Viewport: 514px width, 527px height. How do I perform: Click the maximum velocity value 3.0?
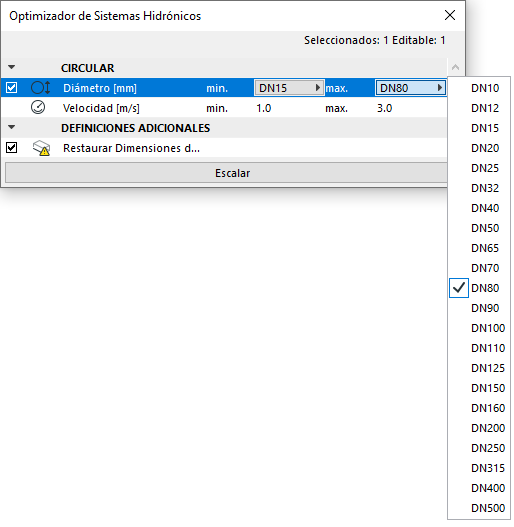coord(385,108)
